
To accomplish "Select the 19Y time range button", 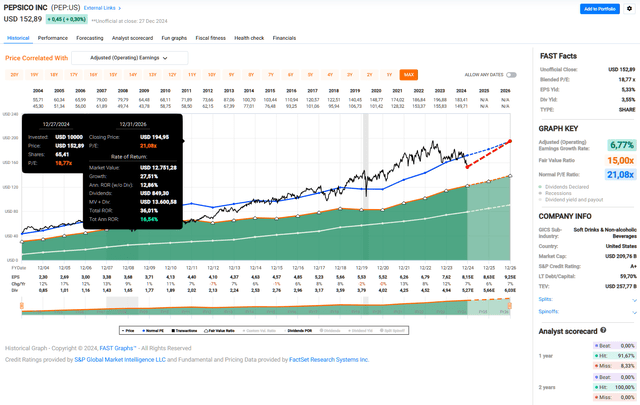I will [x=34, y=75].
